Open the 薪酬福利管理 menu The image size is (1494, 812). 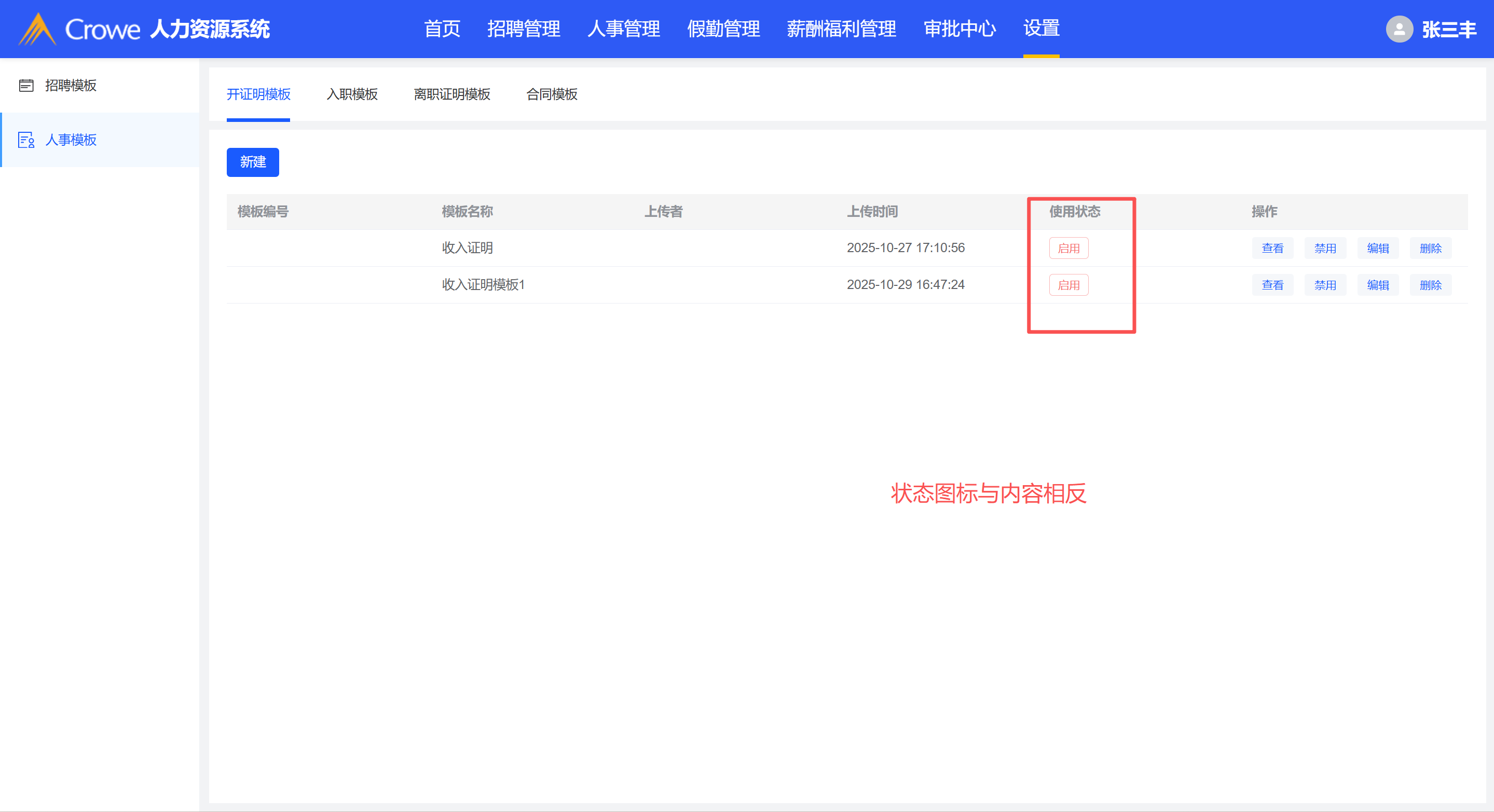[841, 29]
